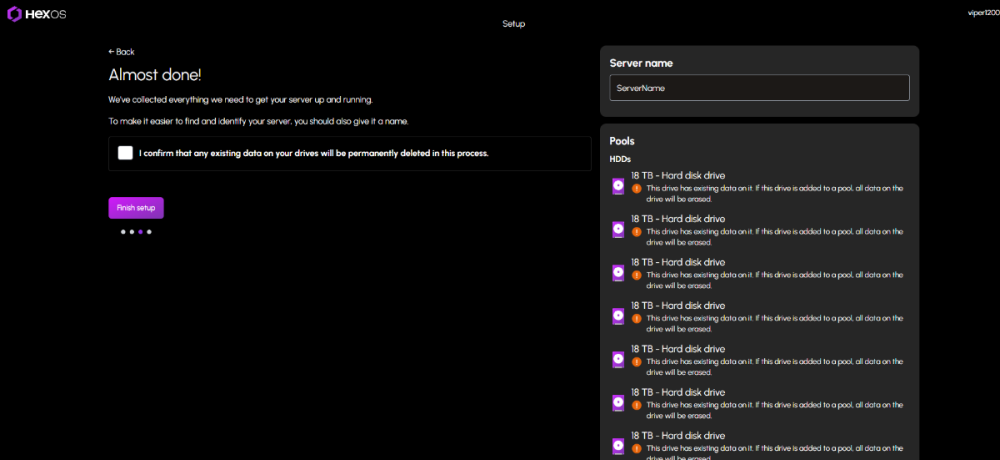Click the orange warning icon on second drive

coord(636,231)
